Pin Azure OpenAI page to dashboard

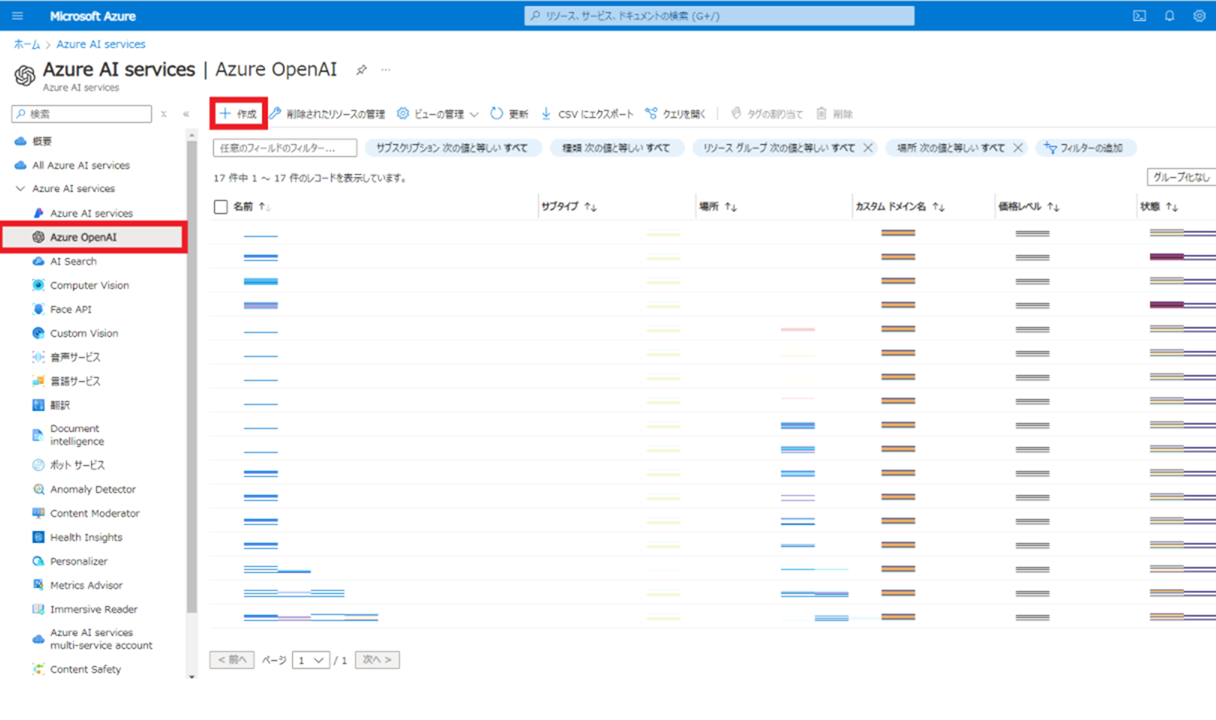[361, 70]
